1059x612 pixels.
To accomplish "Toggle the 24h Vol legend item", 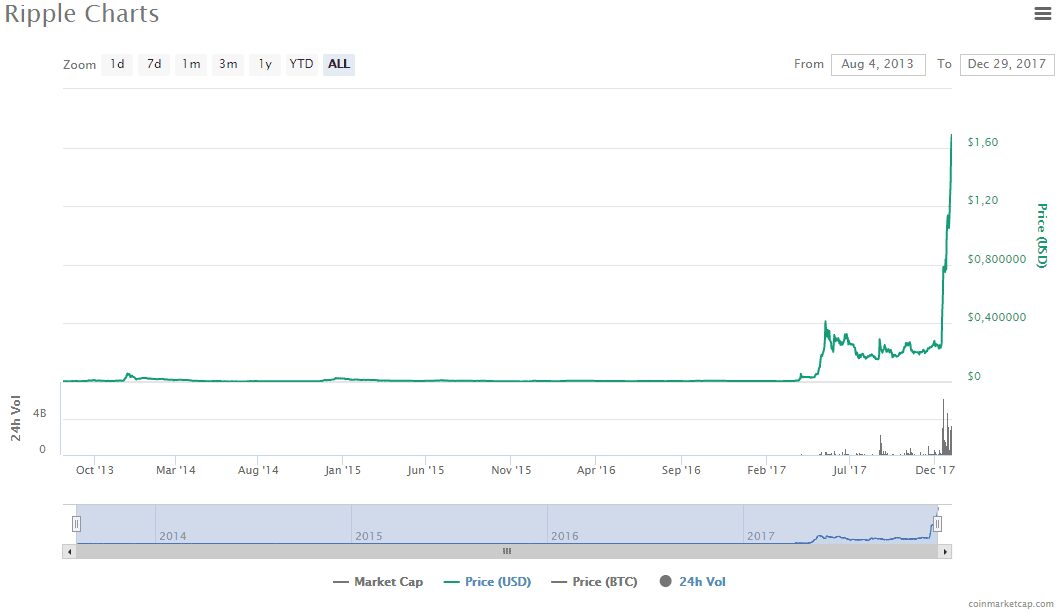I will [693, 582].
